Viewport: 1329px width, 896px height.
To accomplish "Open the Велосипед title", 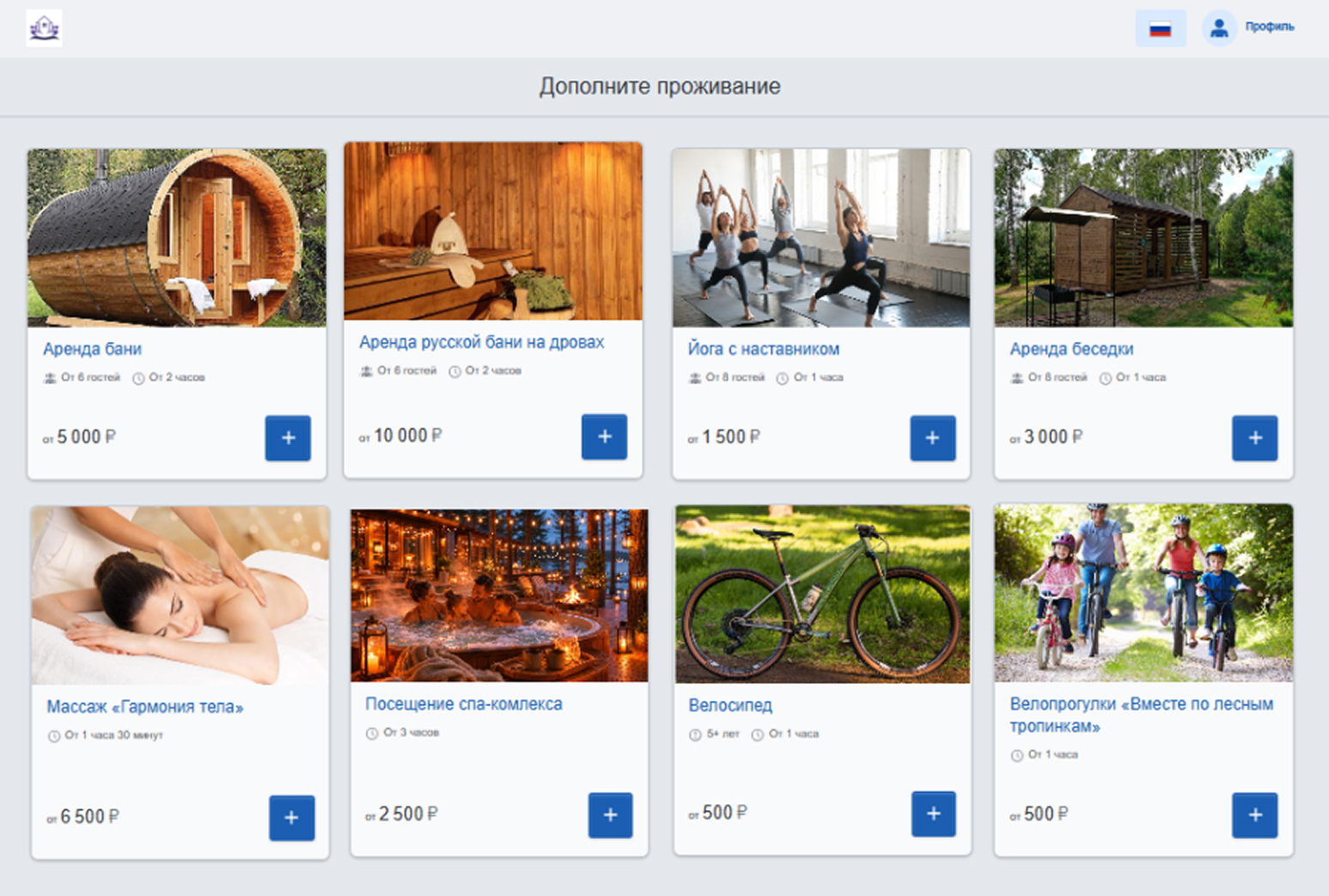I will click(730, 705).
